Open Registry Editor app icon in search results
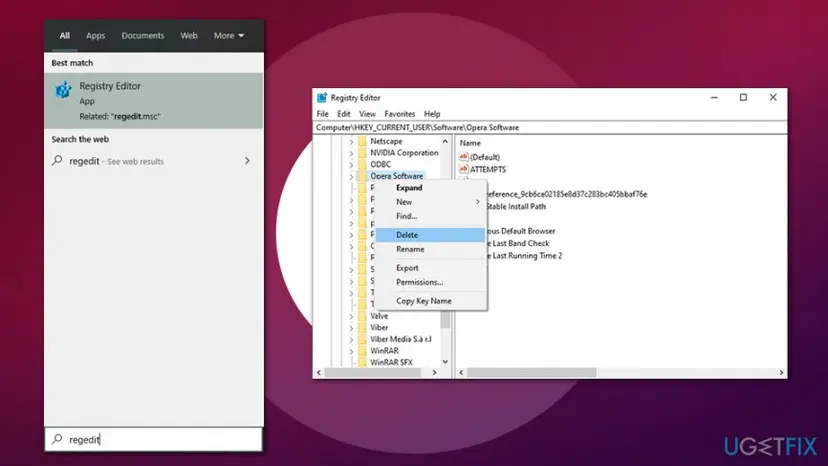Image resolution: width=828 pixels, height=466 pixels. [x=63, y=90]
